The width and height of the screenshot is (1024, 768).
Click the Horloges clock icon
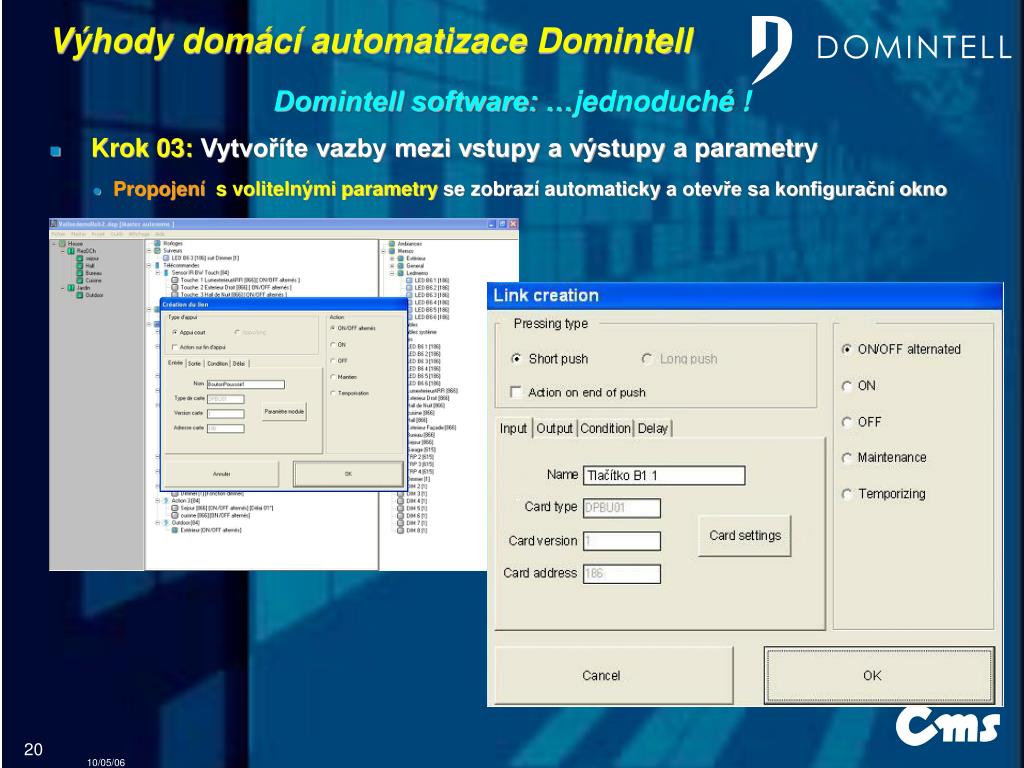[x=157, y=244]
